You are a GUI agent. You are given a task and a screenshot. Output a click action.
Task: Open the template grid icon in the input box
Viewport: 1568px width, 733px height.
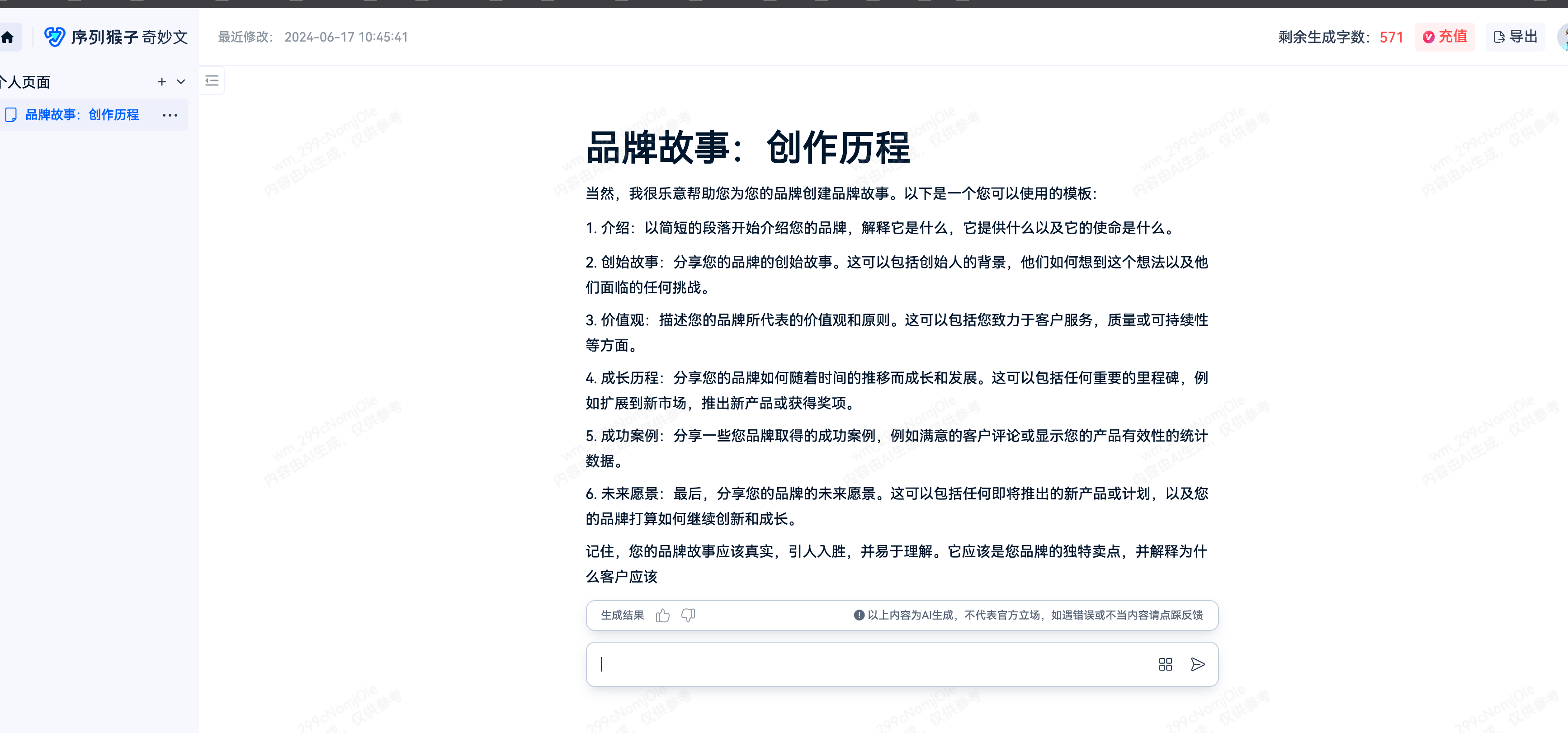point(1165,664)
